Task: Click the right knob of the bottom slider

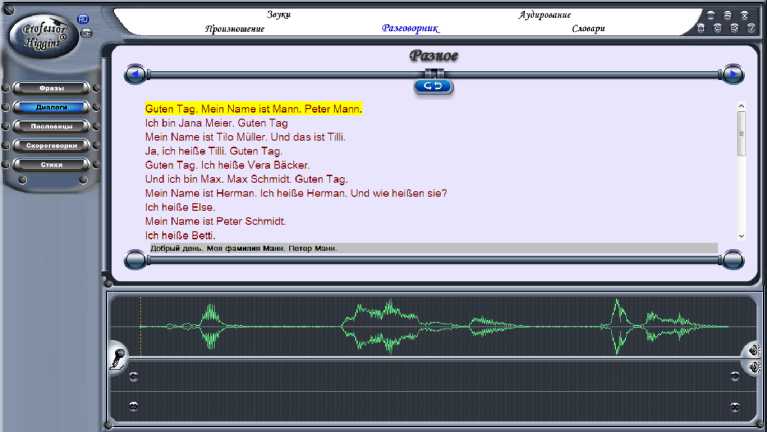Action: (733, 259)
